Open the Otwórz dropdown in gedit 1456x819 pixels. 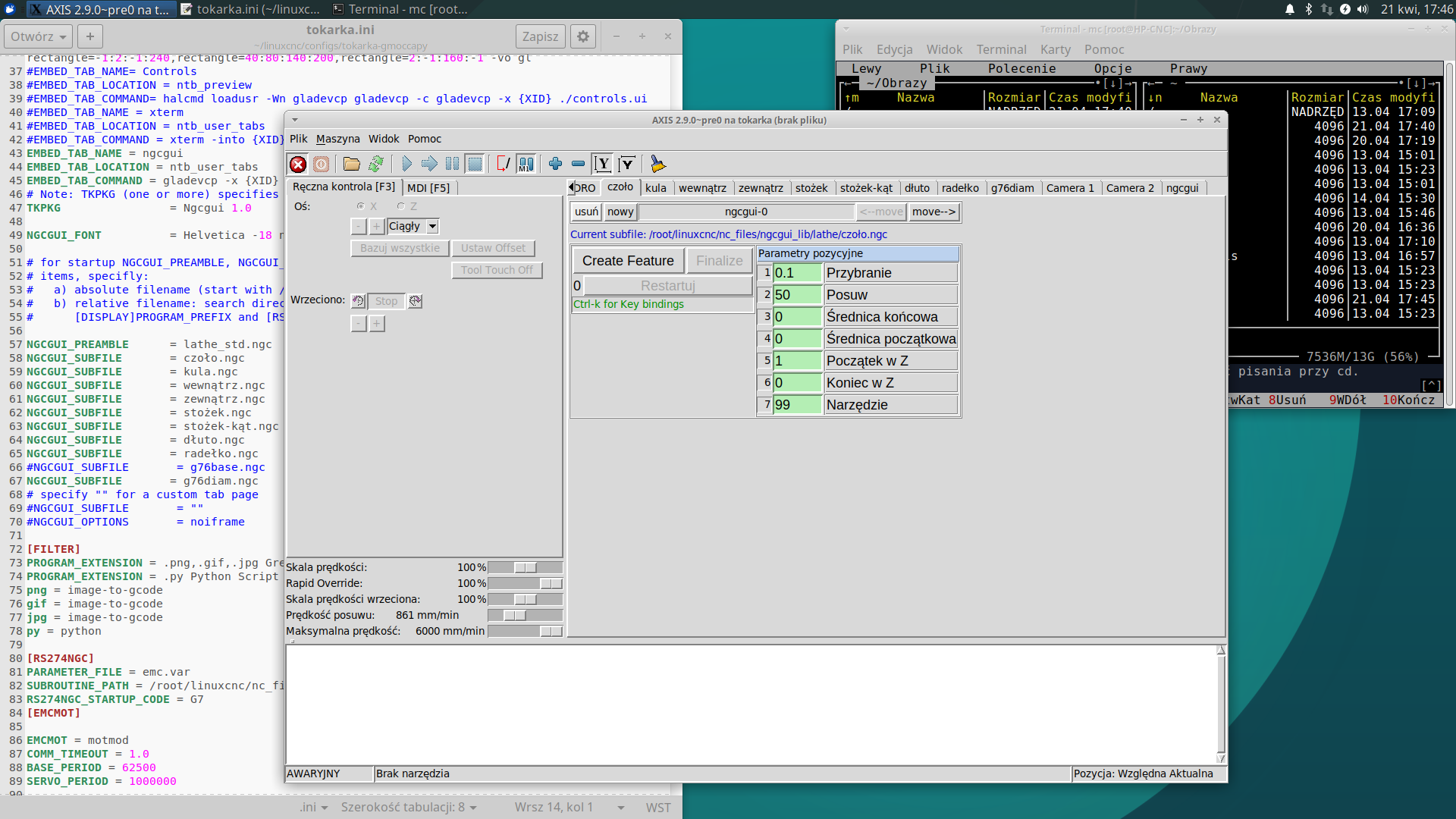[x=39, y=36]
